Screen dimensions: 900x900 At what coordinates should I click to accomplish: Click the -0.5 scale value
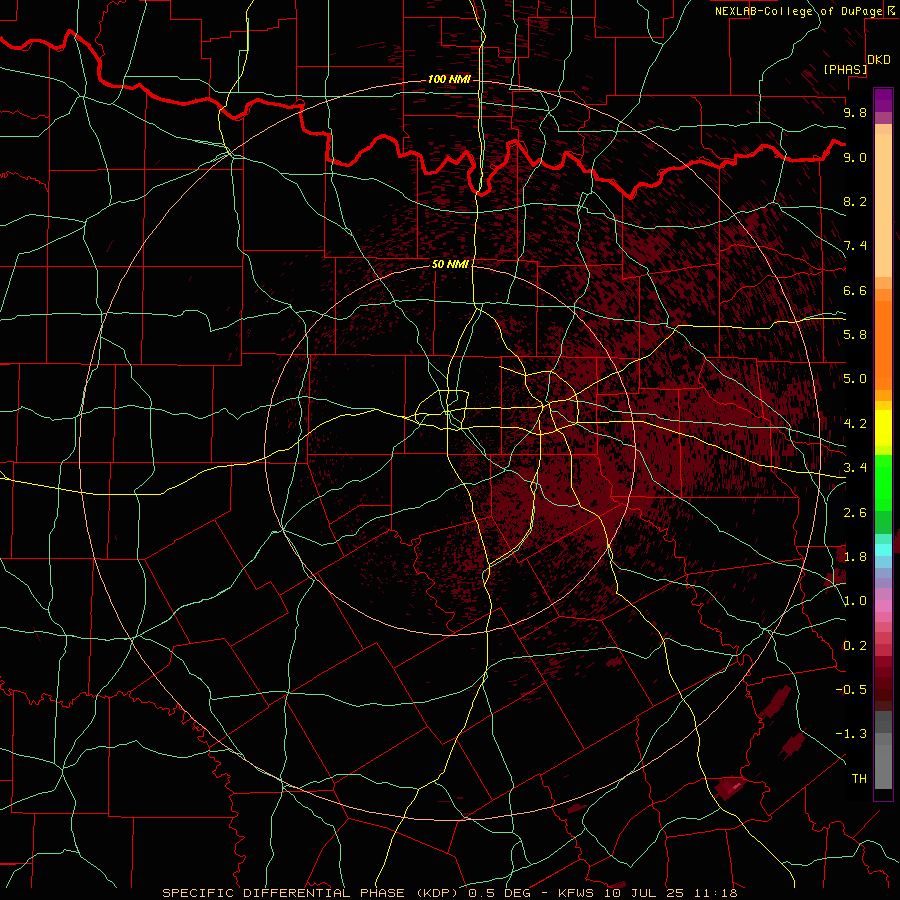851,690
